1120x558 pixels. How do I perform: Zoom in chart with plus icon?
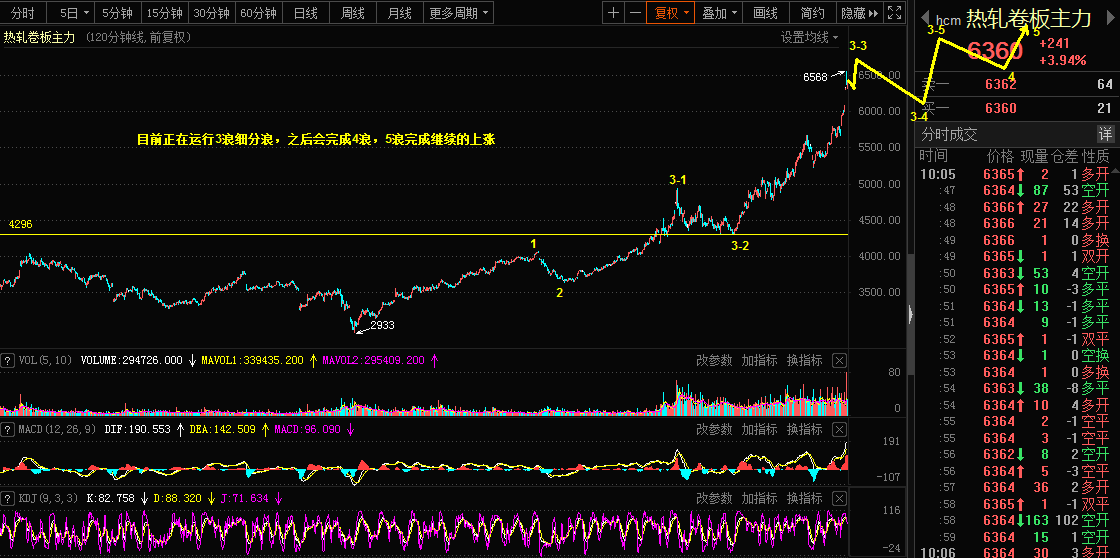(x=614, y=12)
